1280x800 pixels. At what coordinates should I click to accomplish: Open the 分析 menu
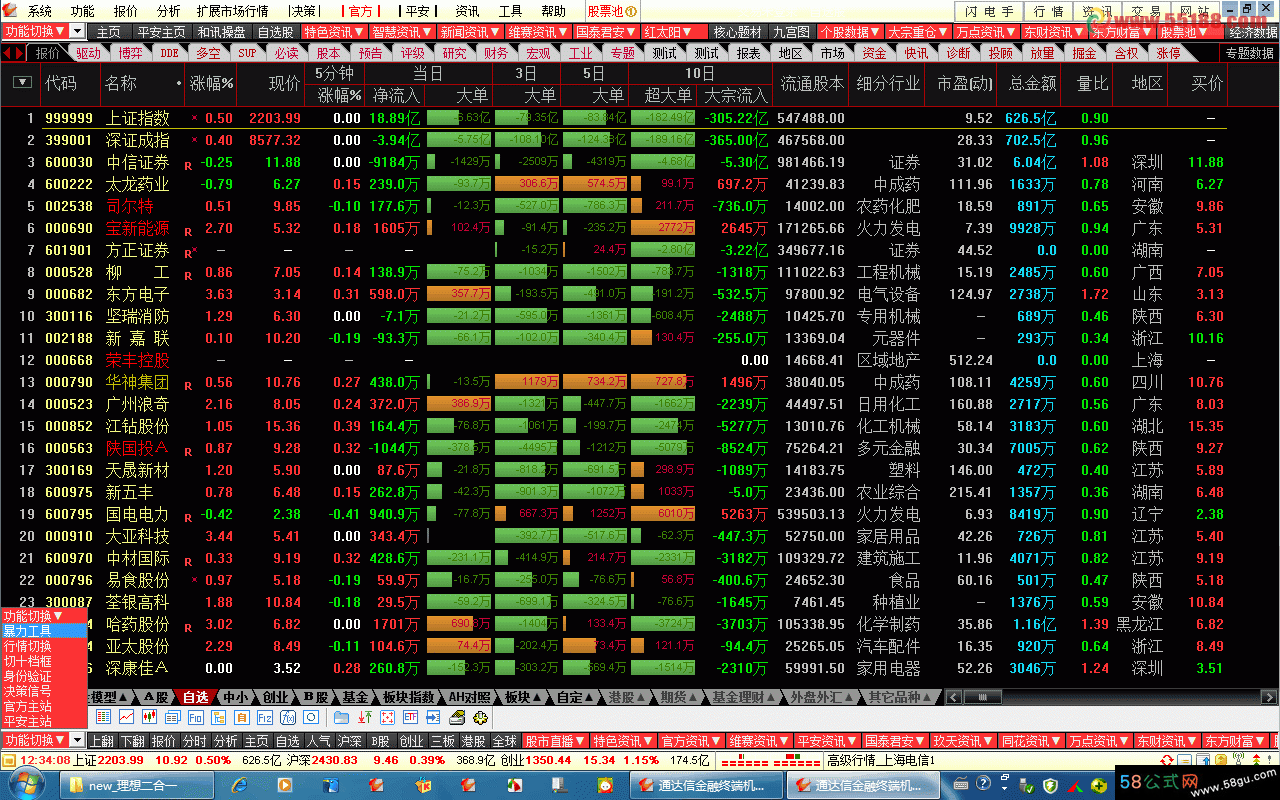tap(169, 11)
